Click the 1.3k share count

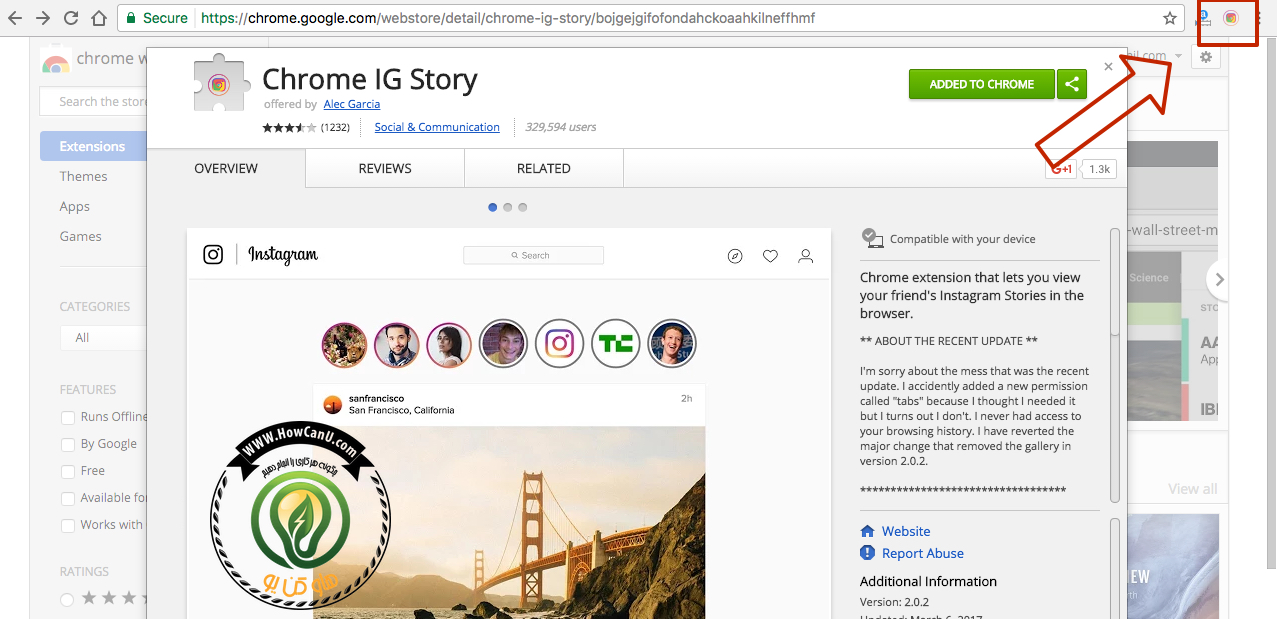pyautogui.click(x=1099, y=169)
